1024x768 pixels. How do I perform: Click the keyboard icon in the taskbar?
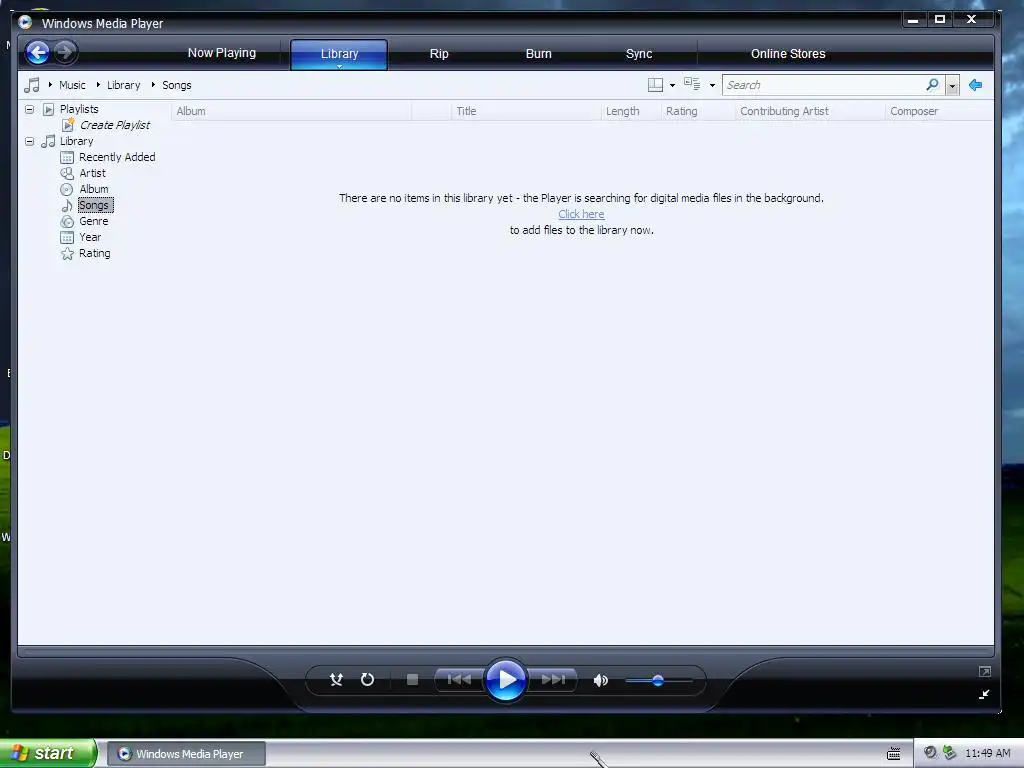click(x=893, y=754)
